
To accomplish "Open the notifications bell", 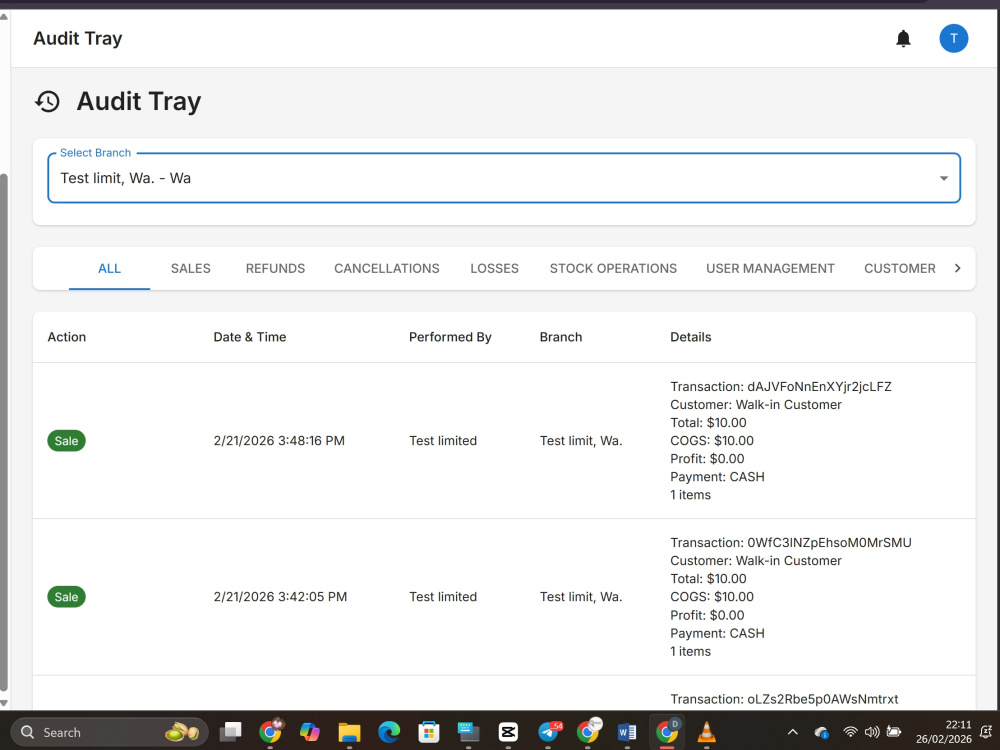I will pyautogui.click(x=903, y=39).
